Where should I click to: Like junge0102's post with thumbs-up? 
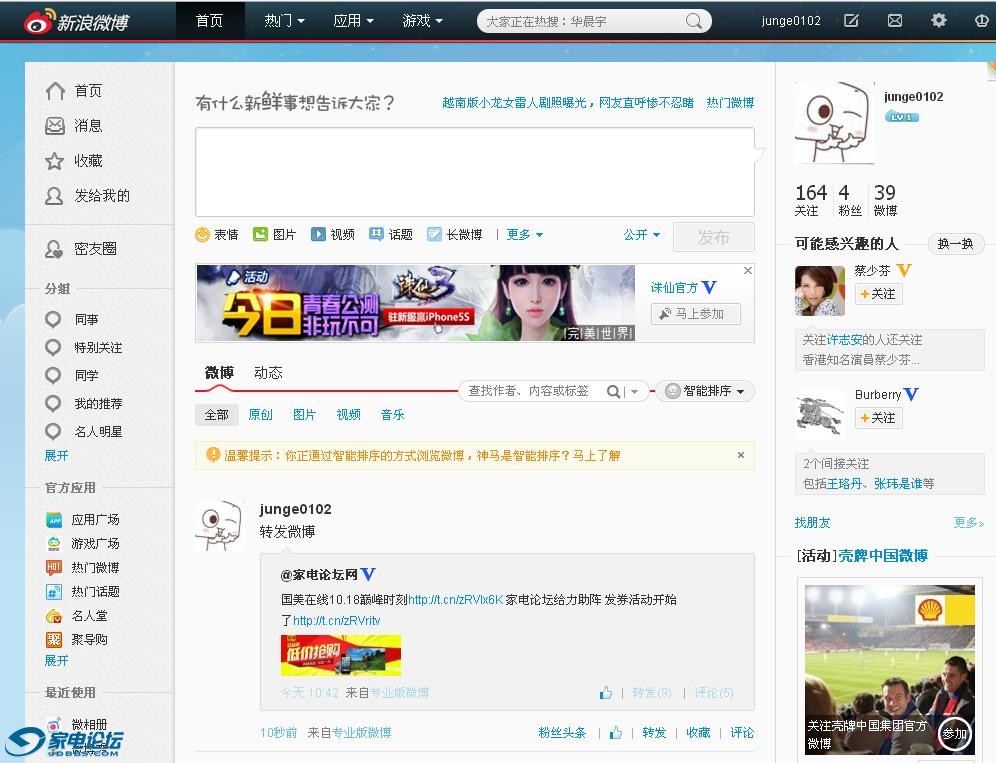(616, 733)
